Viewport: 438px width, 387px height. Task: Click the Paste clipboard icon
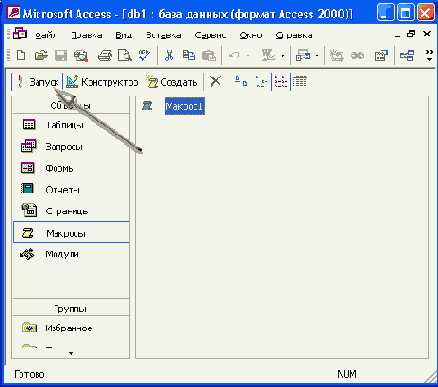209,56
